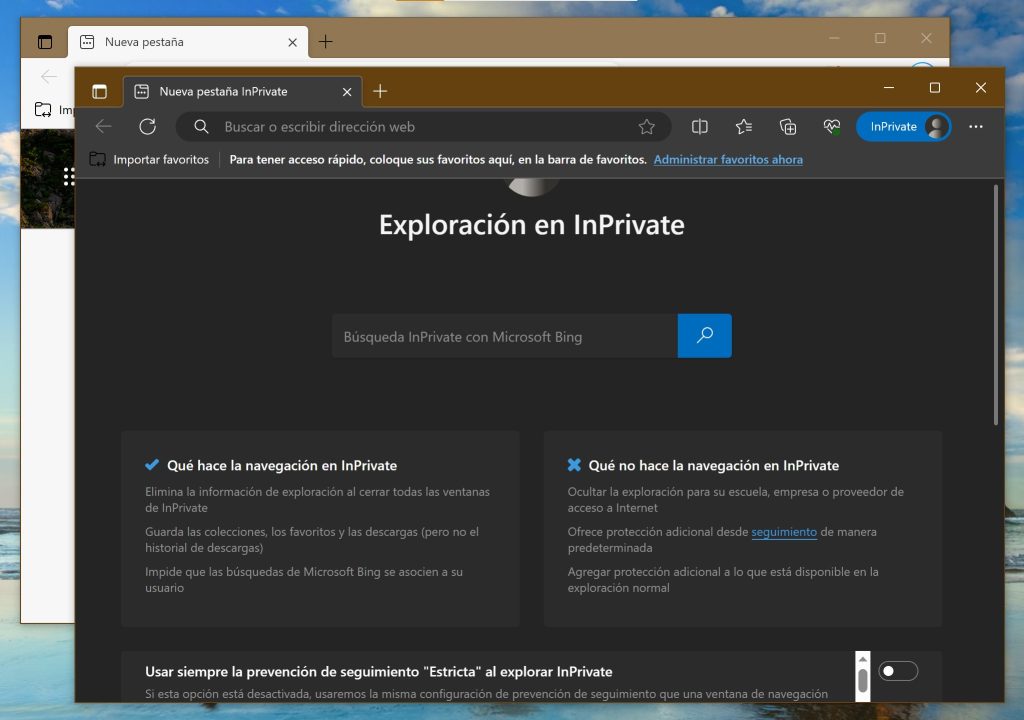Open the Settings and more menu

click(977, 127)
